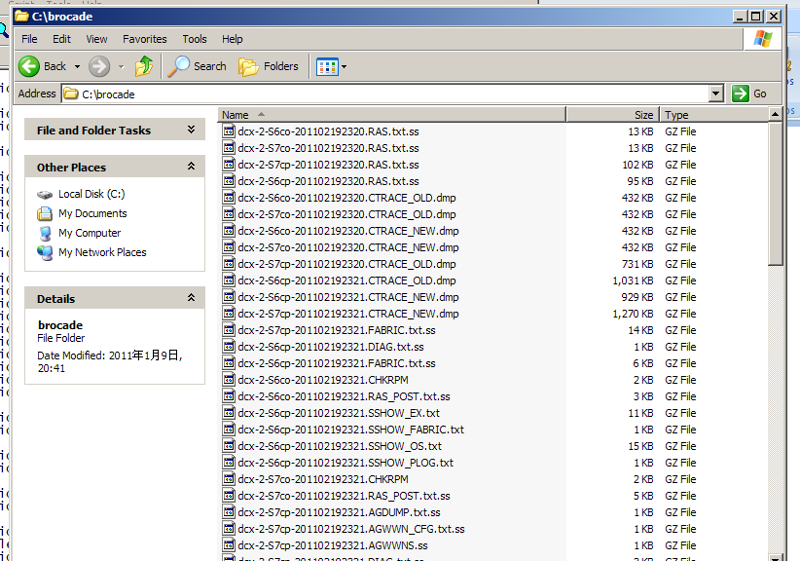Open the Tools menu
This screenshot has width=800, height=561.
pyautogui.click(x=194, y=39)
